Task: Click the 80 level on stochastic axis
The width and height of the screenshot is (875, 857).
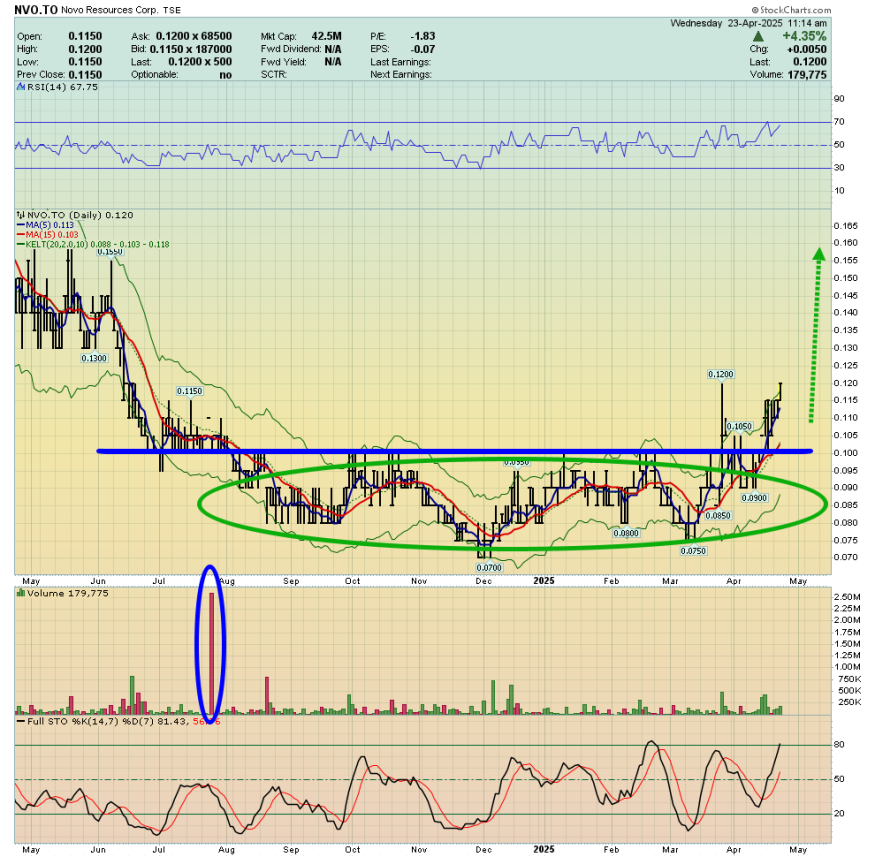Action: [839, 744]
